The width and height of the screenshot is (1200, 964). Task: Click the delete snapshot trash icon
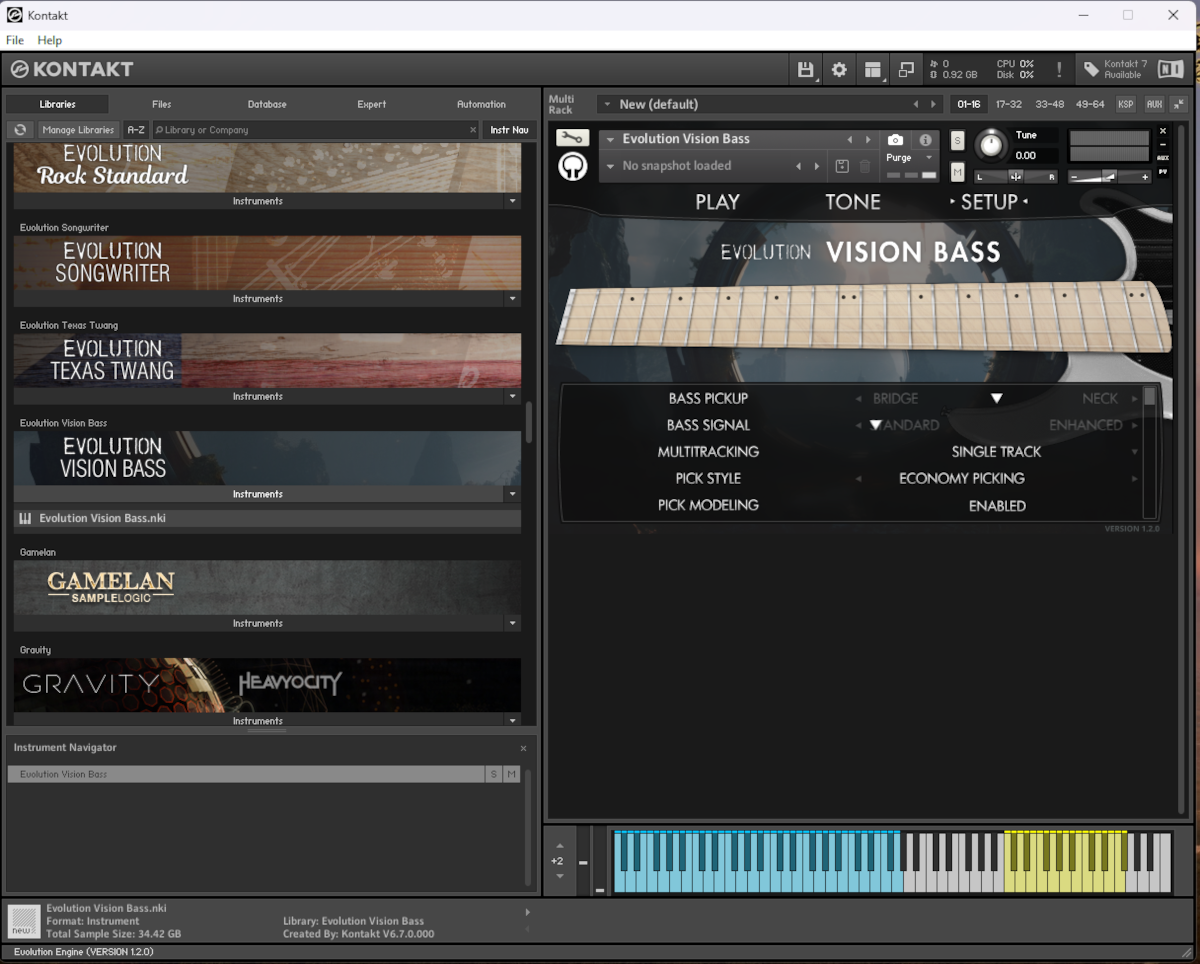pyautogui.click(x=865, y=166)
